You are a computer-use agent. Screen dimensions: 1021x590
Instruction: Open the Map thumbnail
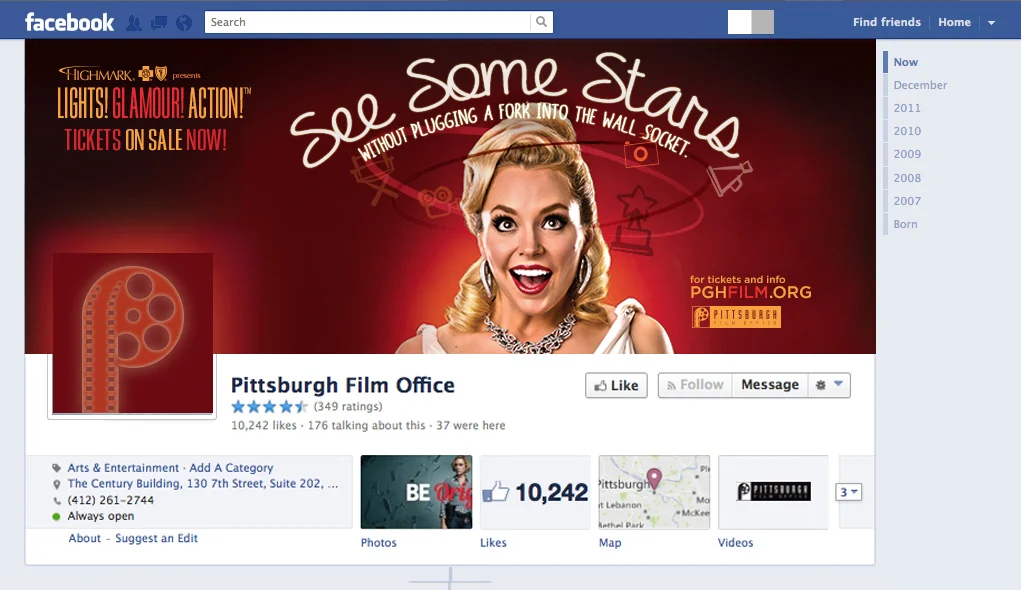654,492
